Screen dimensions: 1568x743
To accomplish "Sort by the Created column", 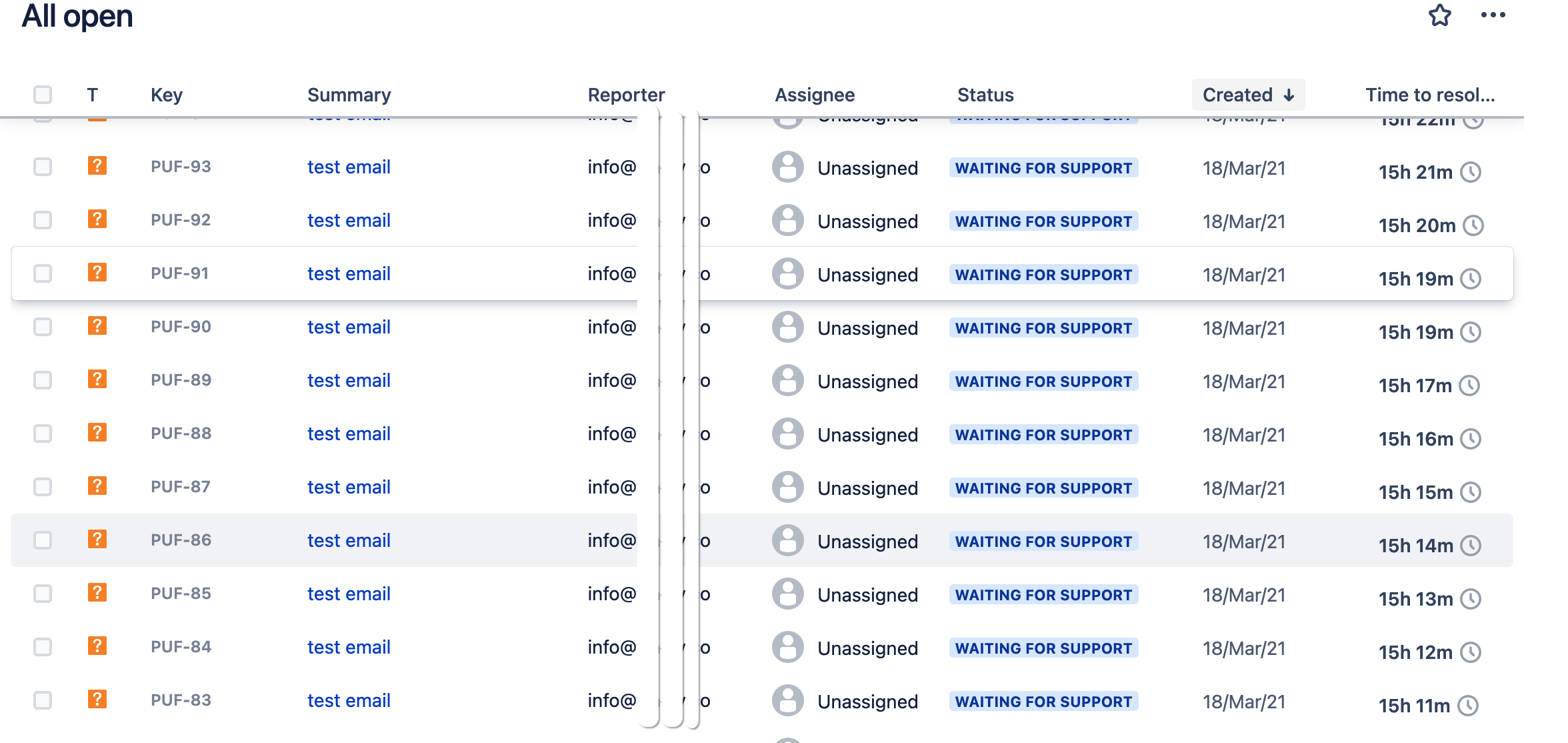I will 1248,95.
